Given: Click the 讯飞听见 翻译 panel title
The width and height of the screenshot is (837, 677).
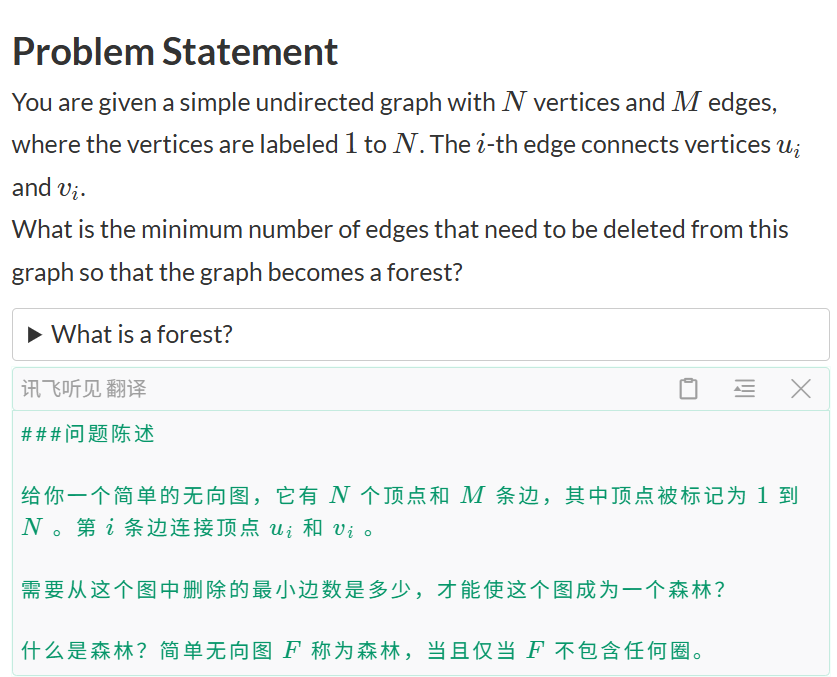Looking at the screenshot, I should point(84,389).
